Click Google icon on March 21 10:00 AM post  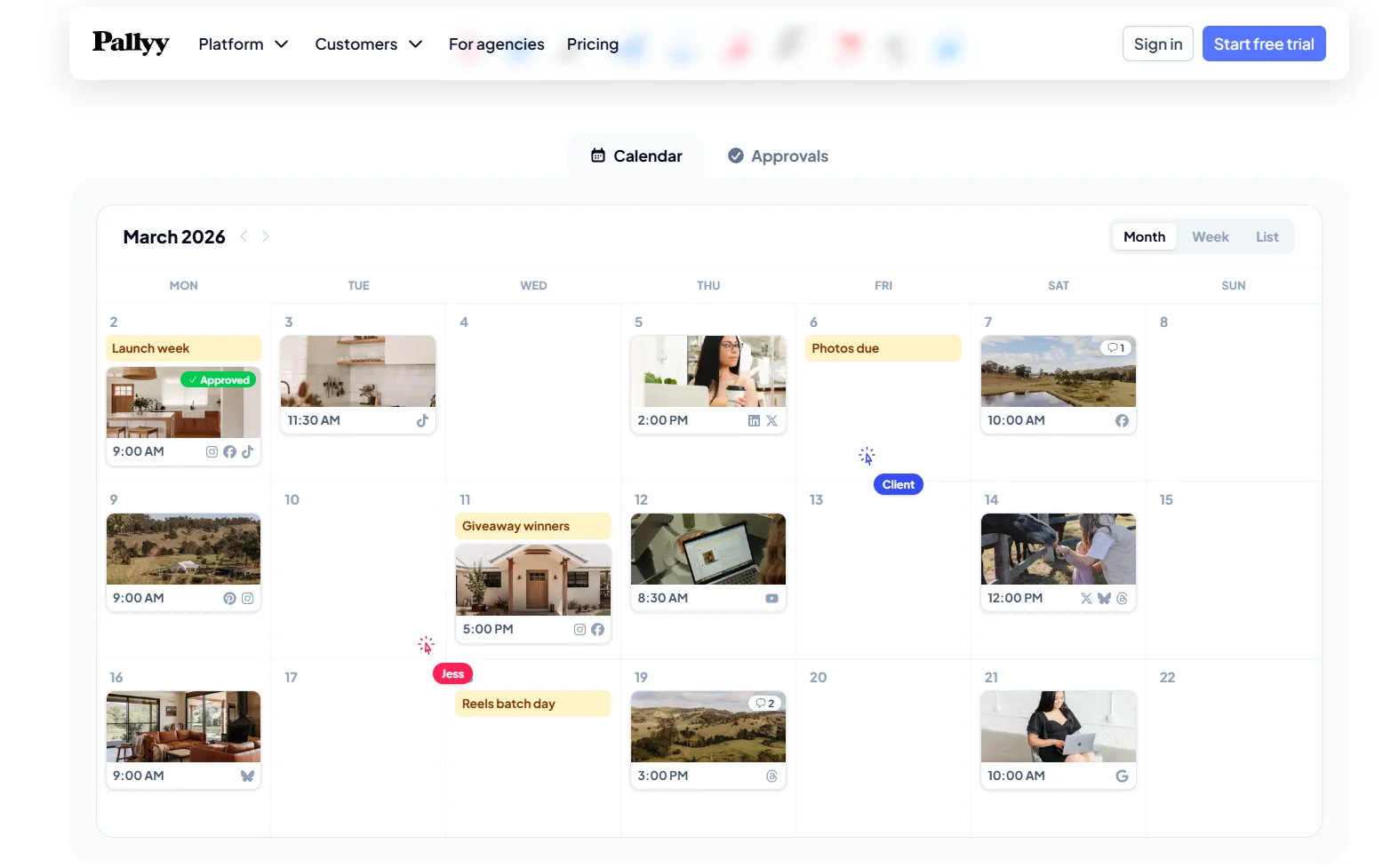1122,776
